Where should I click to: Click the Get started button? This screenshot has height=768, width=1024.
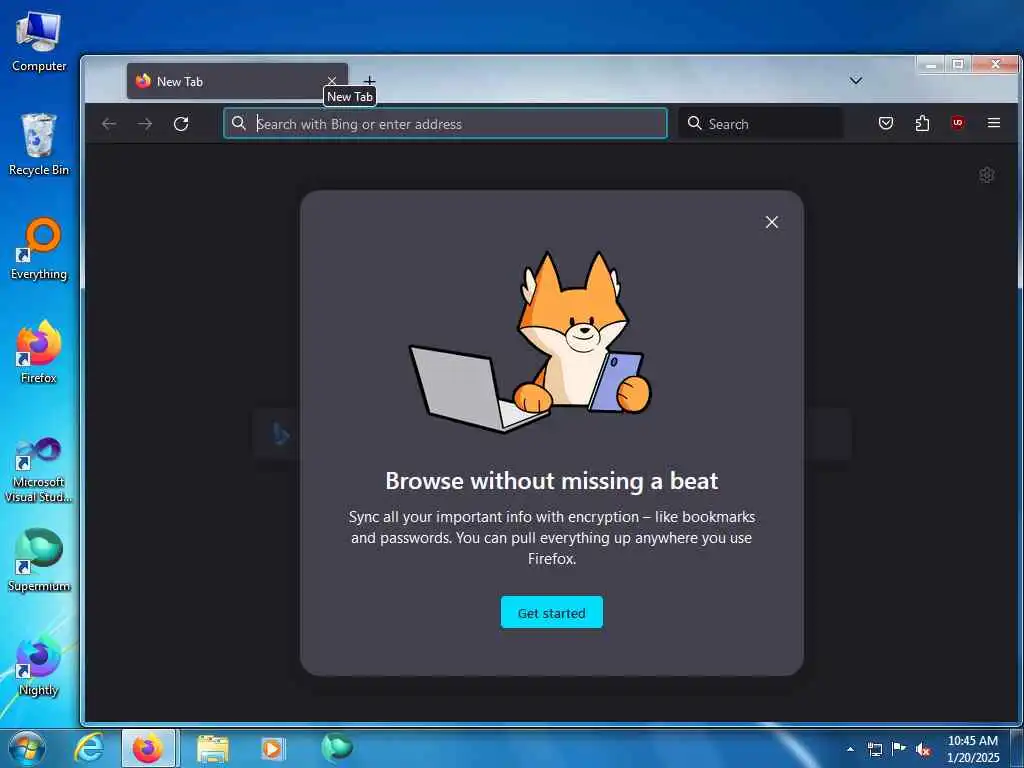(x=551, y=612)
